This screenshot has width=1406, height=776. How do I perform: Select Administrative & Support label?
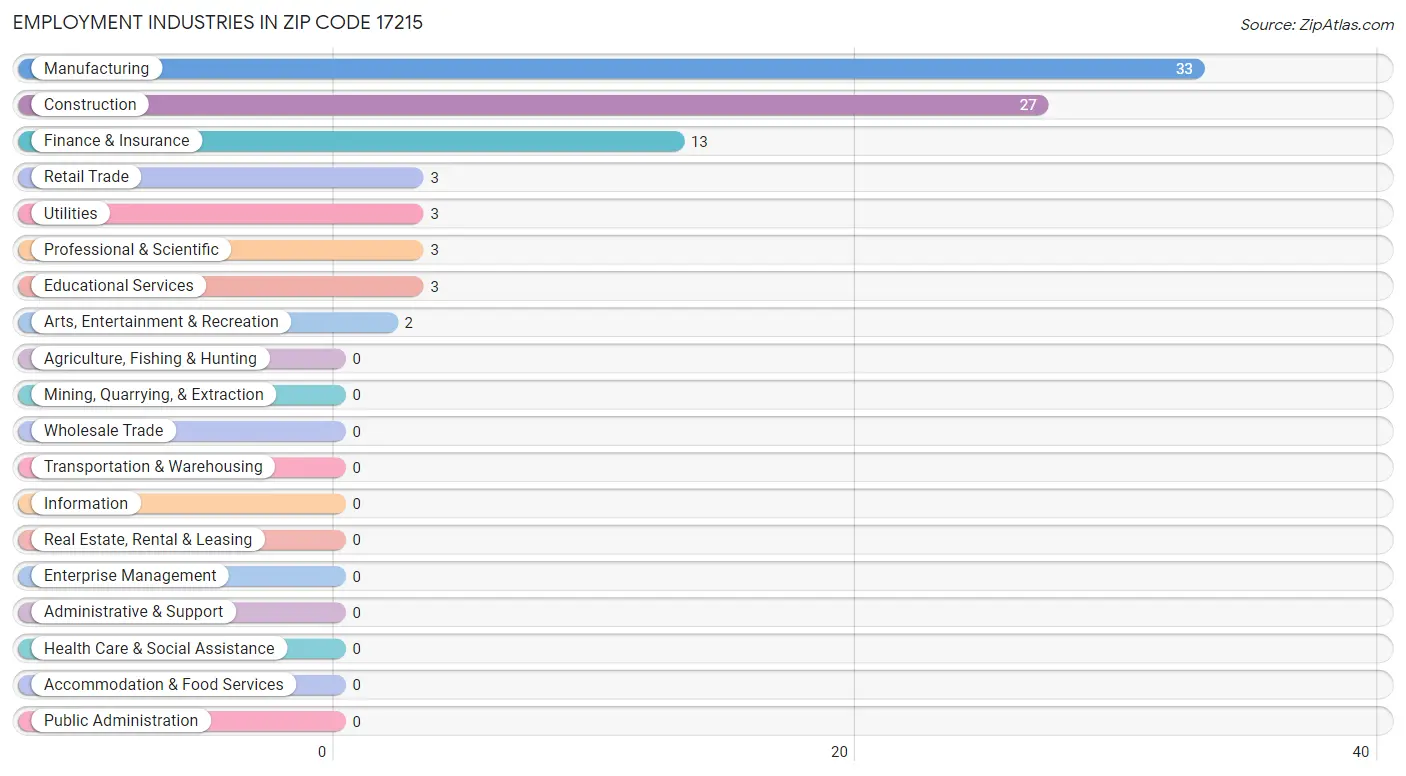134,611
